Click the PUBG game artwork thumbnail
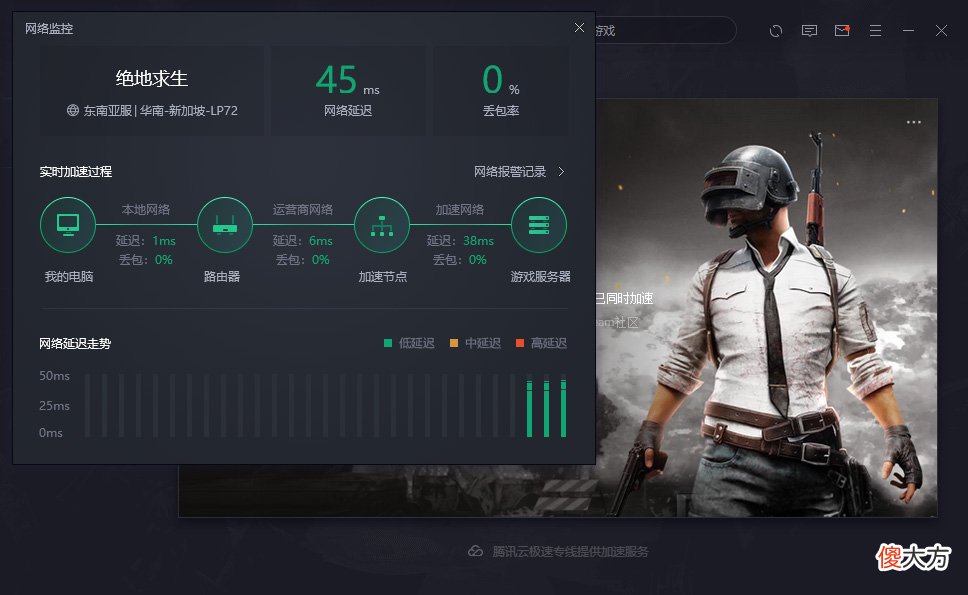968x595 pixels. [x=766, y=307]
